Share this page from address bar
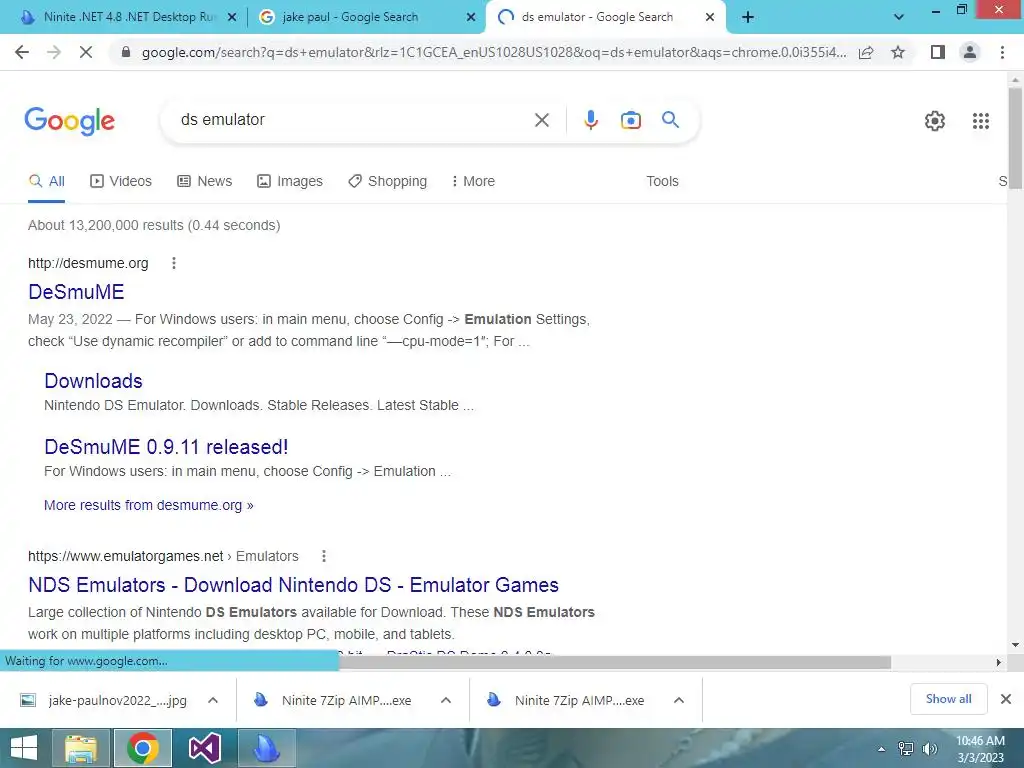Screen dimensions: 1024x768 [x=866, y=52]
